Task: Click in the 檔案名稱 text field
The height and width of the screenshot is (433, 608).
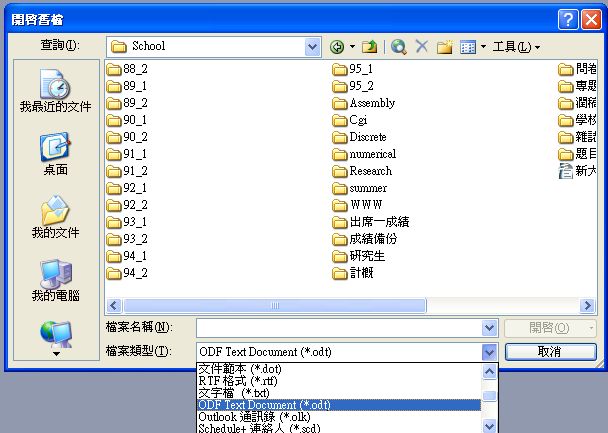Action: (x=338, y=328)
